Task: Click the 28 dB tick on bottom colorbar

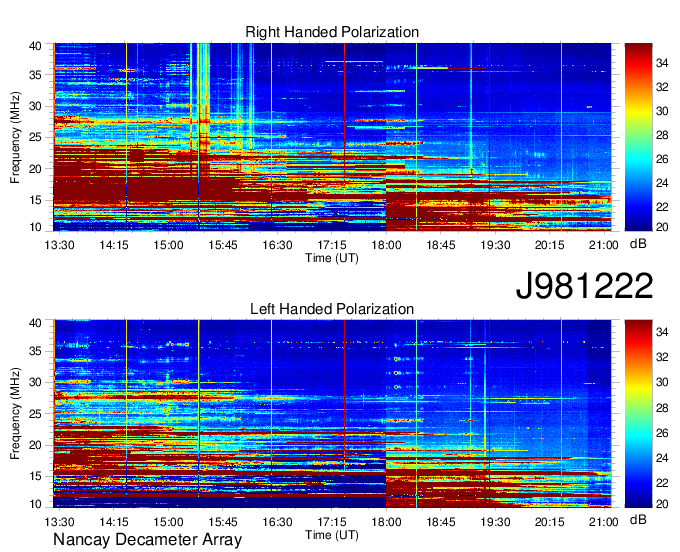Action: tap(662, 408)
